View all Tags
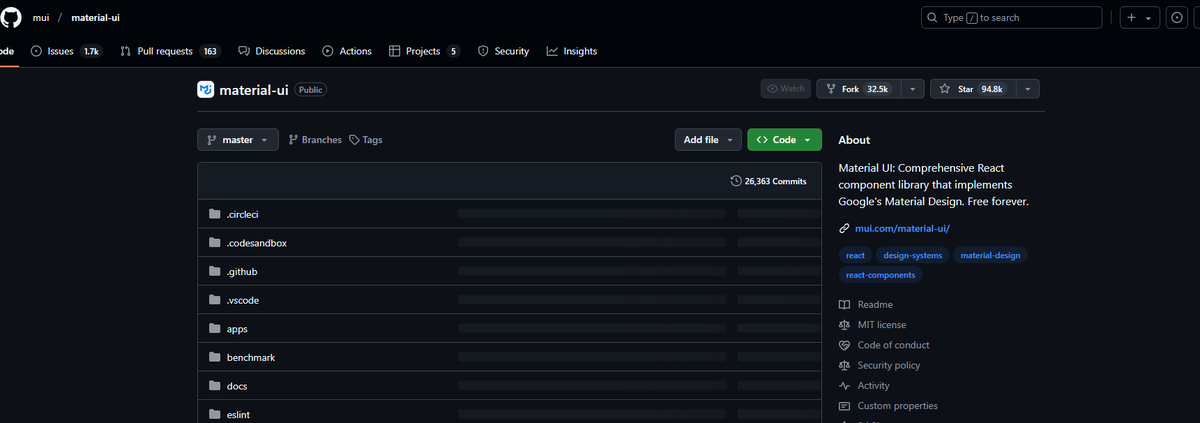 [366, 140]
